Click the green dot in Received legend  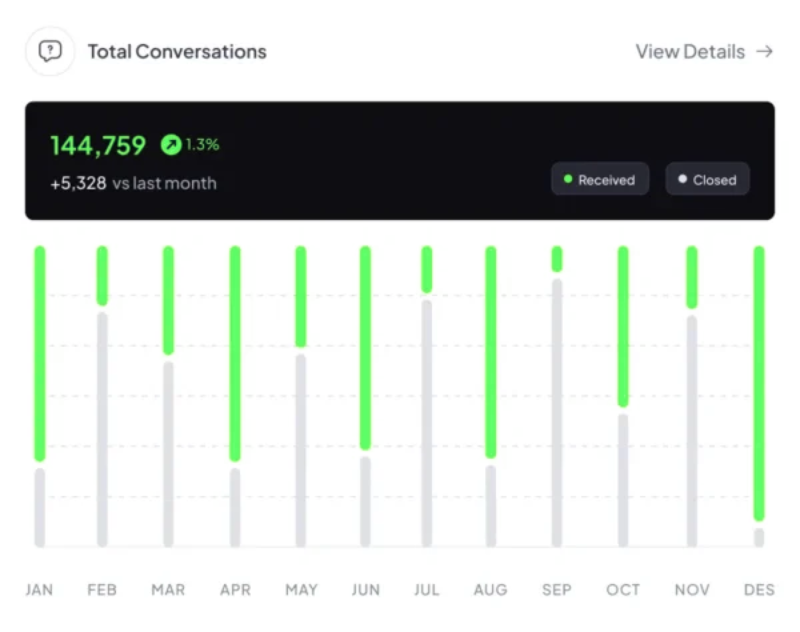click(568, 180)
